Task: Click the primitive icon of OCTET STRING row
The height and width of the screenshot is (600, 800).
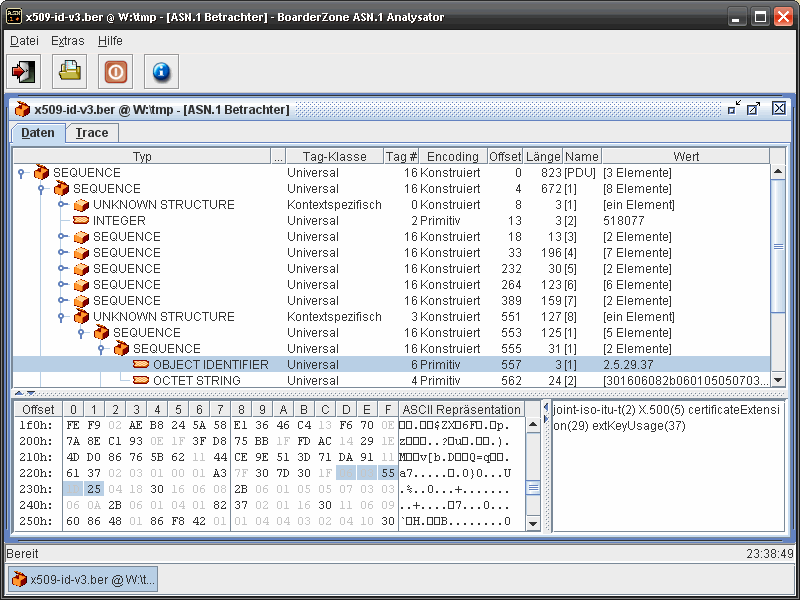Action: click(x=141, y=380)
